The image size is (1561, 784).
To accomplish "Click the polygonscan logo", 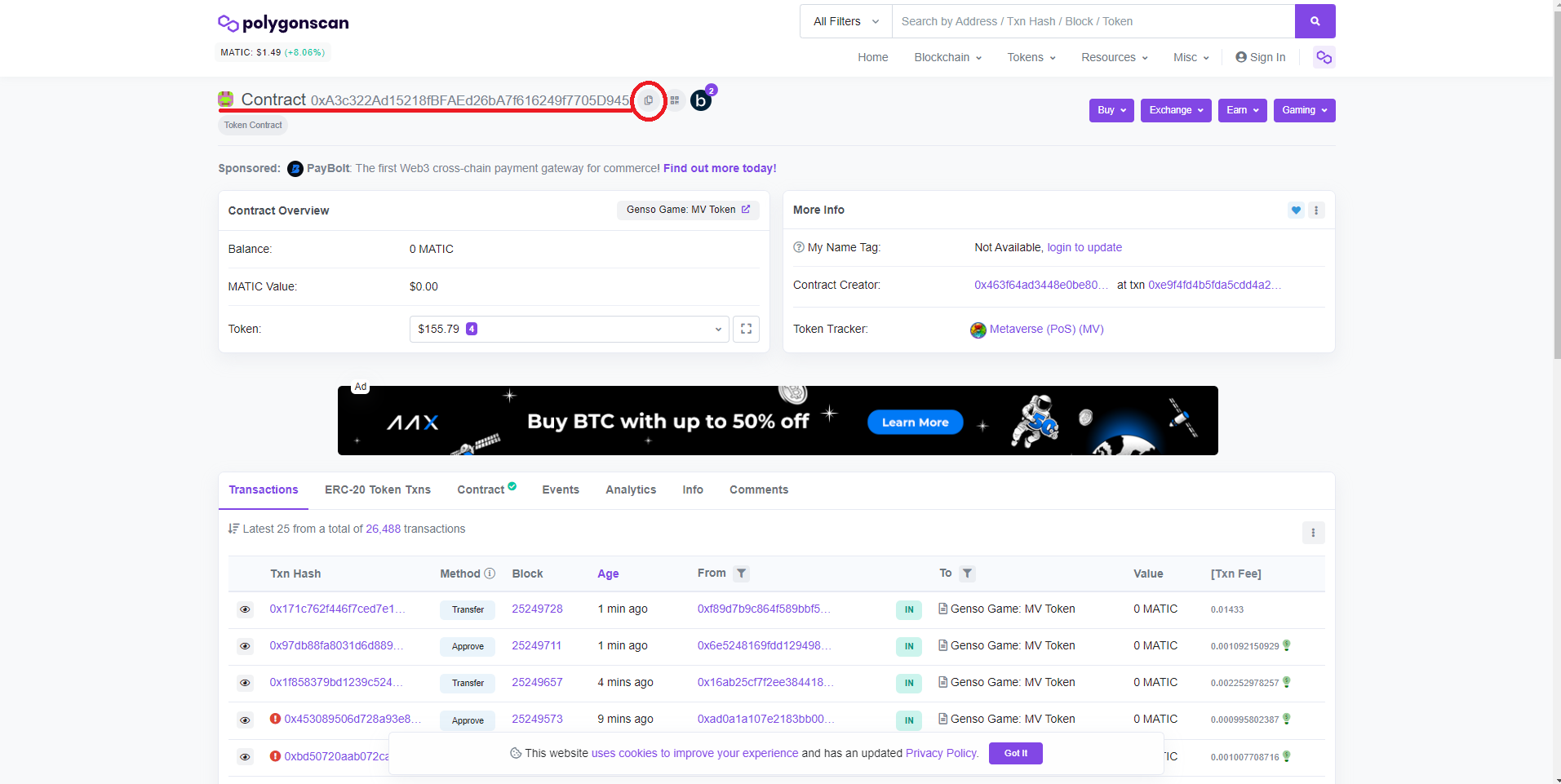I will pyautogui.click(x=283, y=23).
